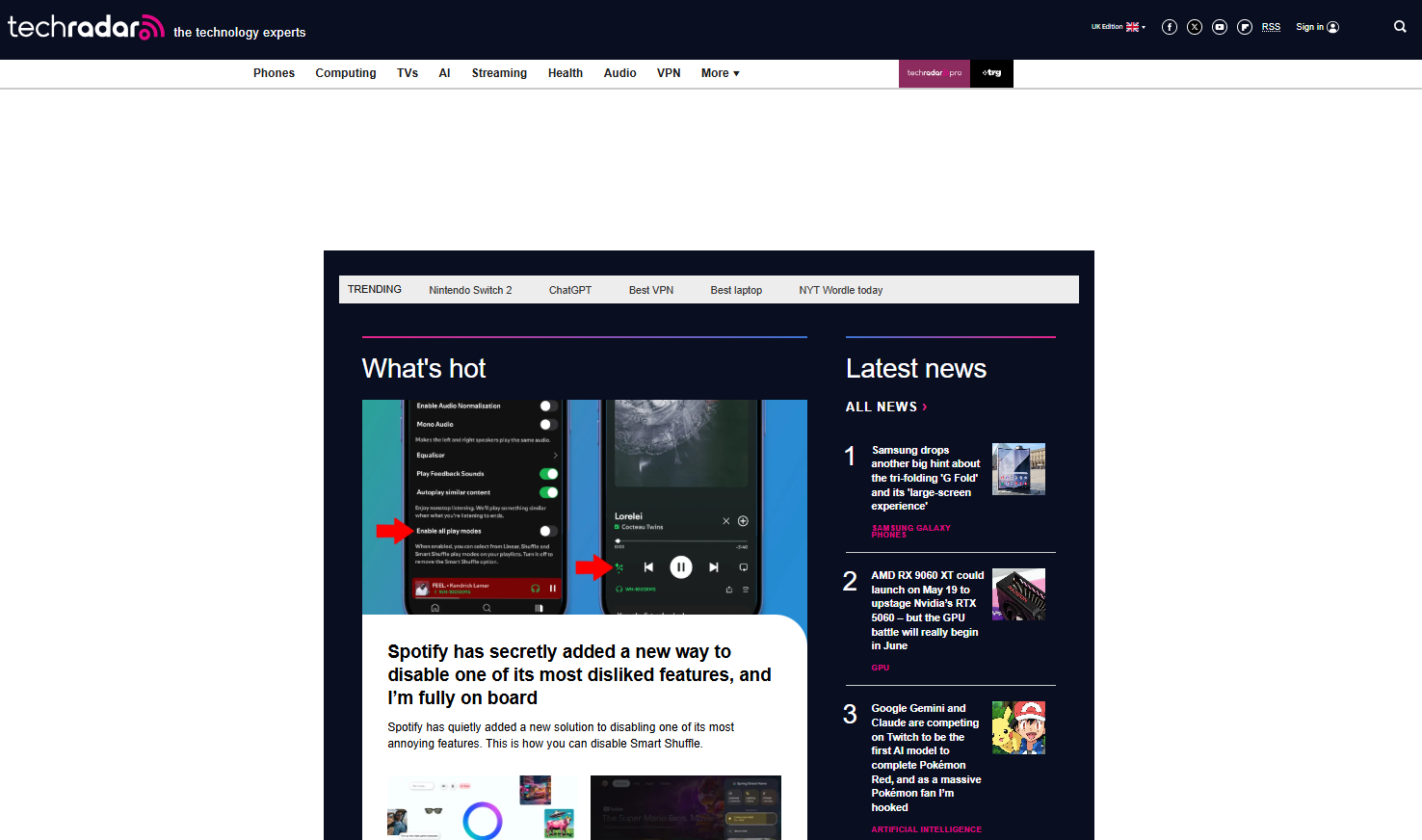Open trending topic Best laptop
Screen dimensions: 1422x840
pyautogui.click(x=736, y=290)
